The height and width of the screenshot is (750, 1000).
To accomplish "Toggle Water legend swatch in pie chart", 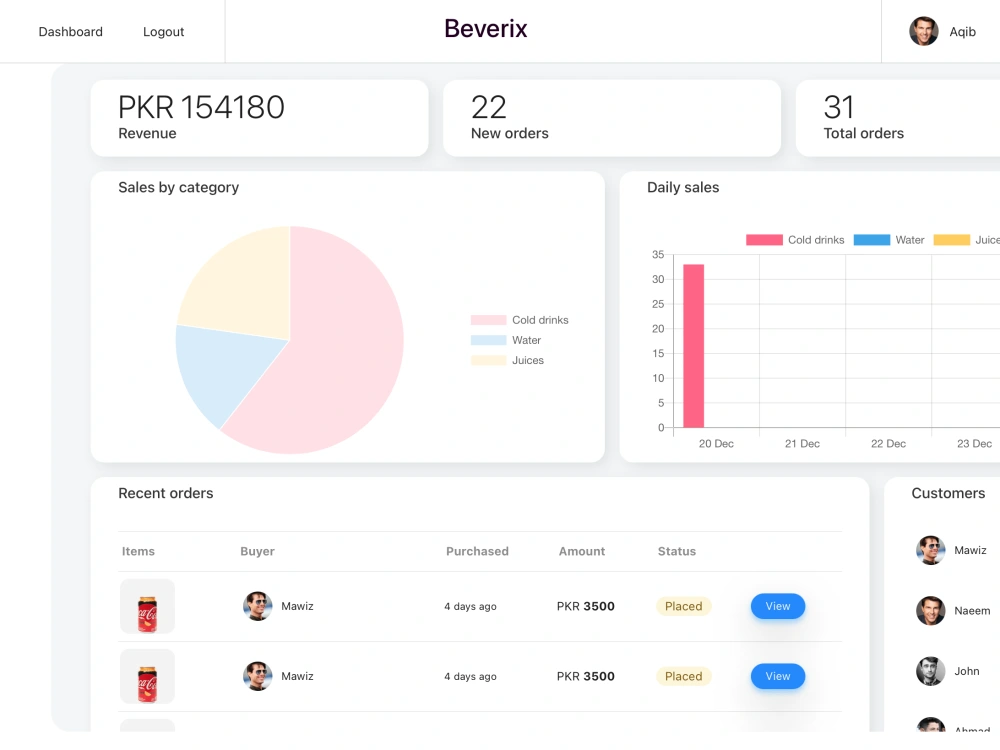I will pyautogui.click(x=489, y=341).
